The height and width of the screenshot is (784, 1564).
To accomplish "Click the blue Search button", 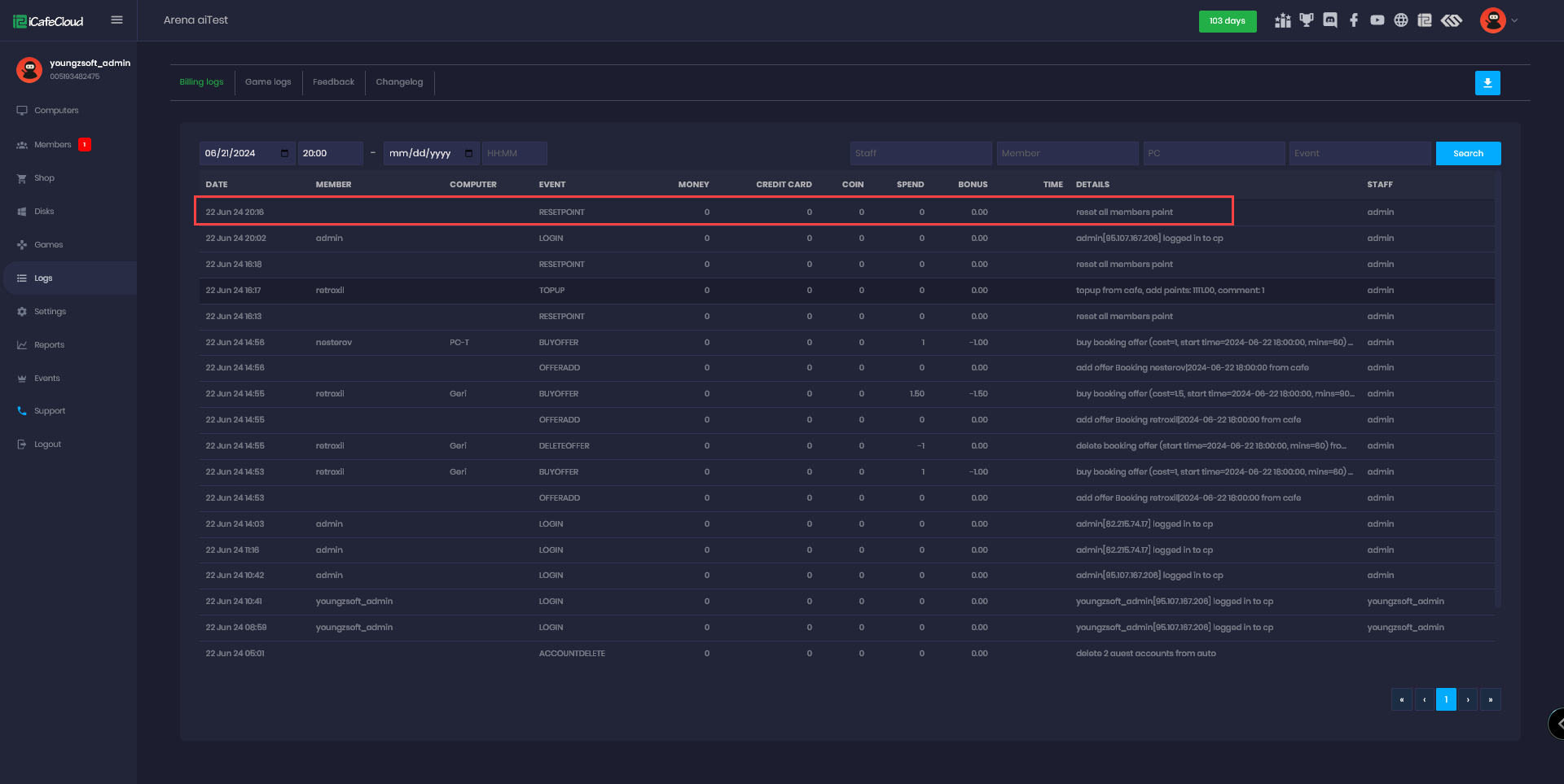I will point(1468,153).
